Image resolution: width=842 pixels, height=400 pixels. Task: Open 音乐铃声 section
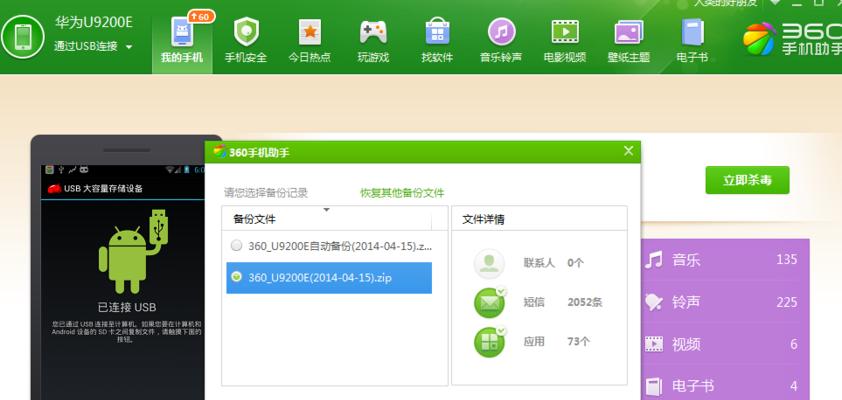click(501, 40)
